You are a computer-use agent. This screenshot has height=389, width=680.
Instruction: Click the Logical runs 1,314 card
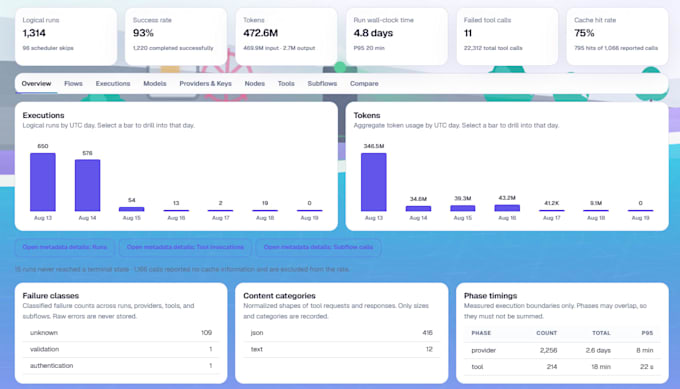66,36
